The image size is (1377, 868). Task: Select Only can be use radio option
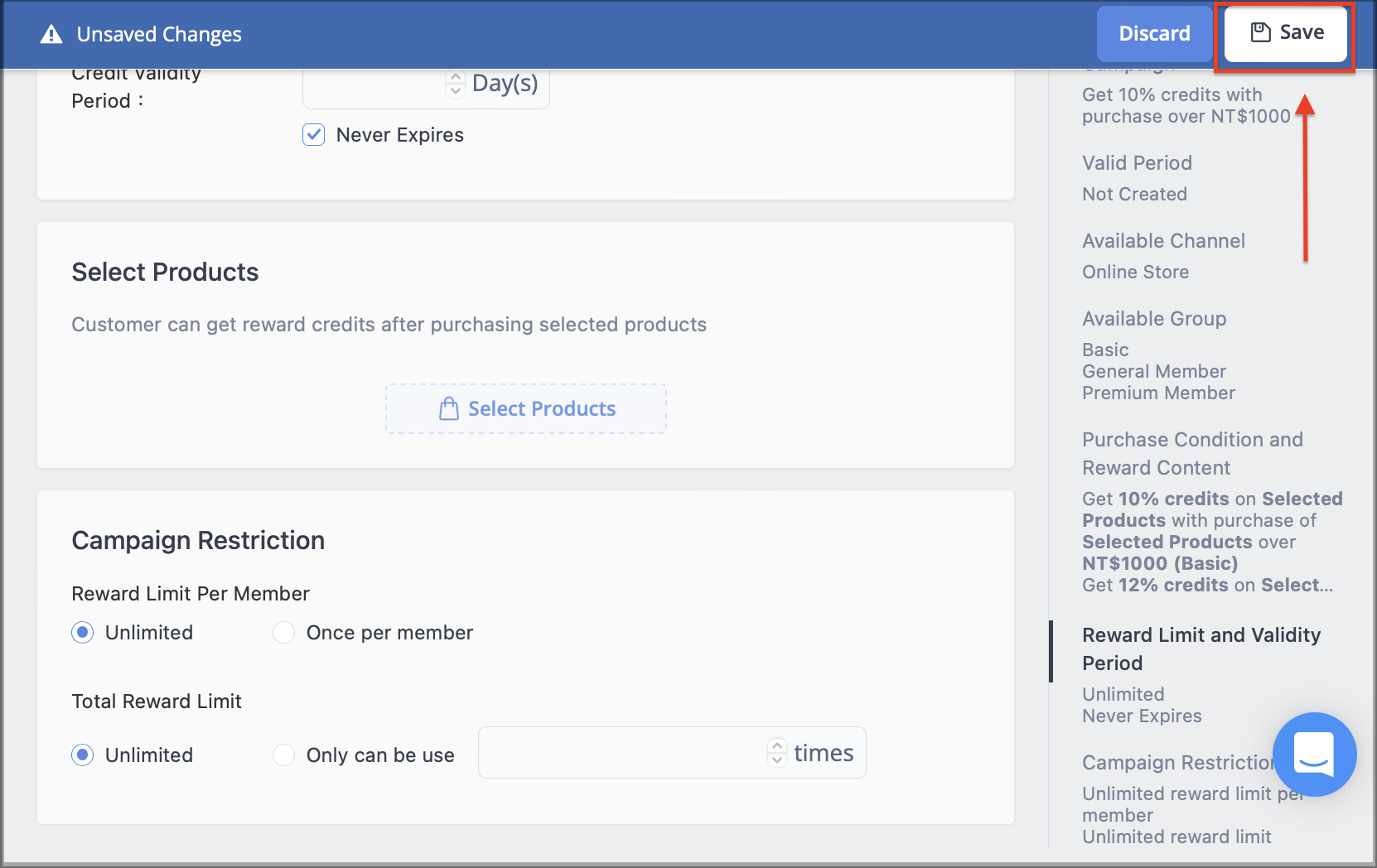click(x=283, y=755)
